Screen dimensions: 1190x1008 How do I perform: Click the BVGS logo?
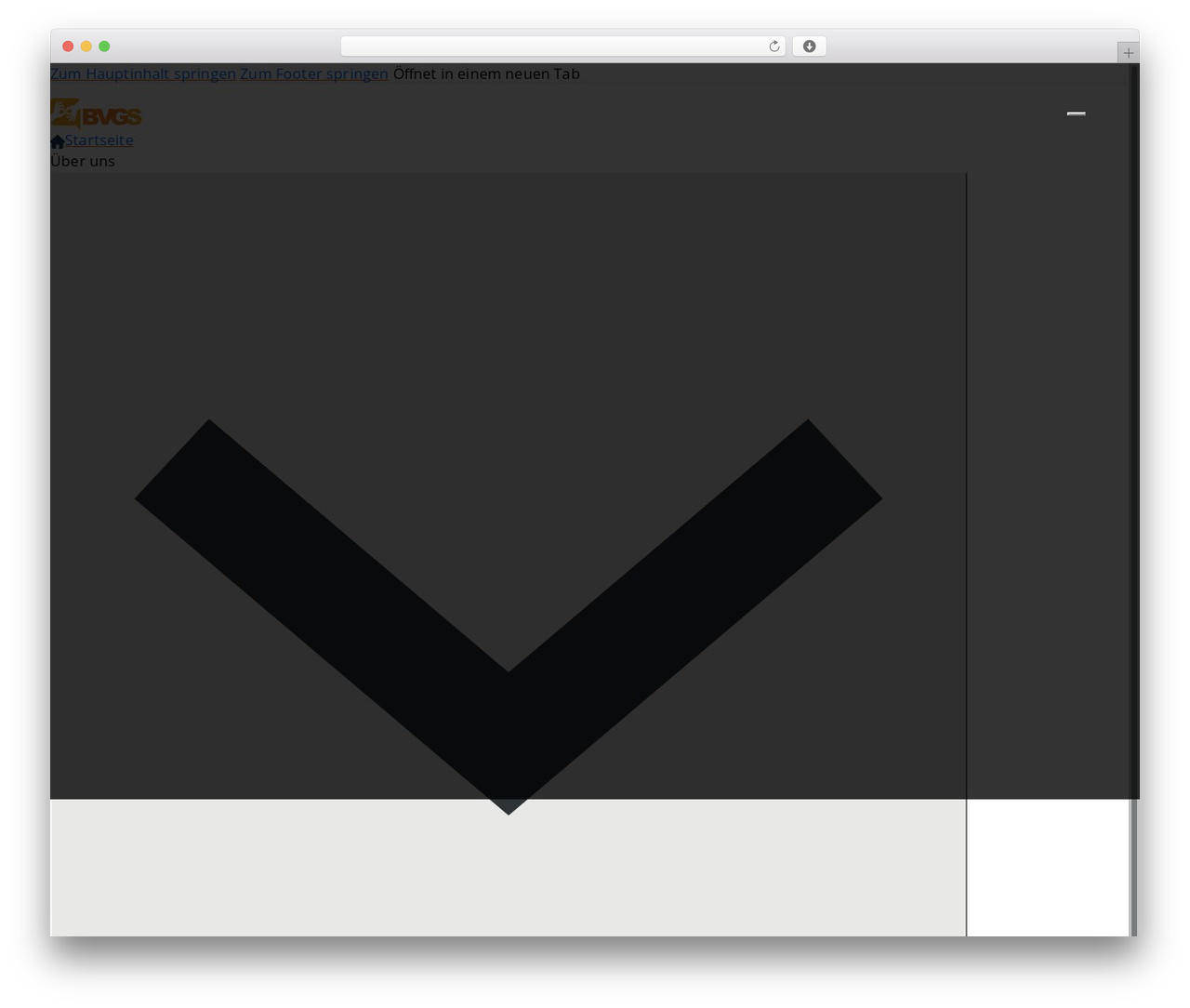96,113
